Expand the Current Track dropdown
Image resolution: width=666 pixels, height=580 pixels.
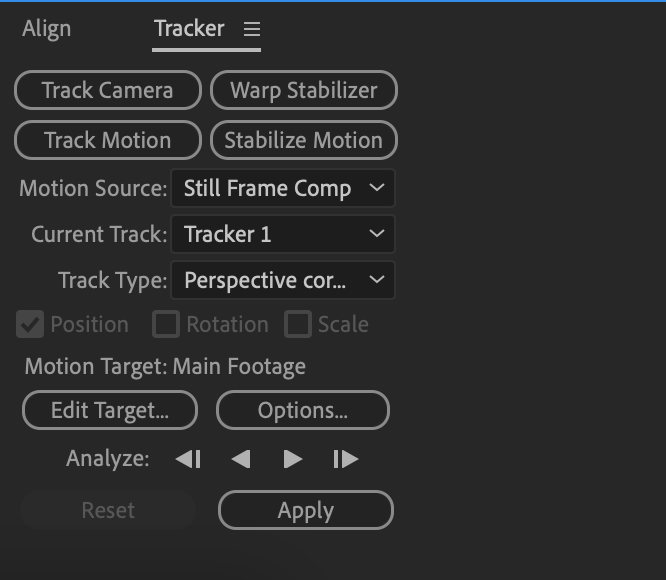(283, 234)
